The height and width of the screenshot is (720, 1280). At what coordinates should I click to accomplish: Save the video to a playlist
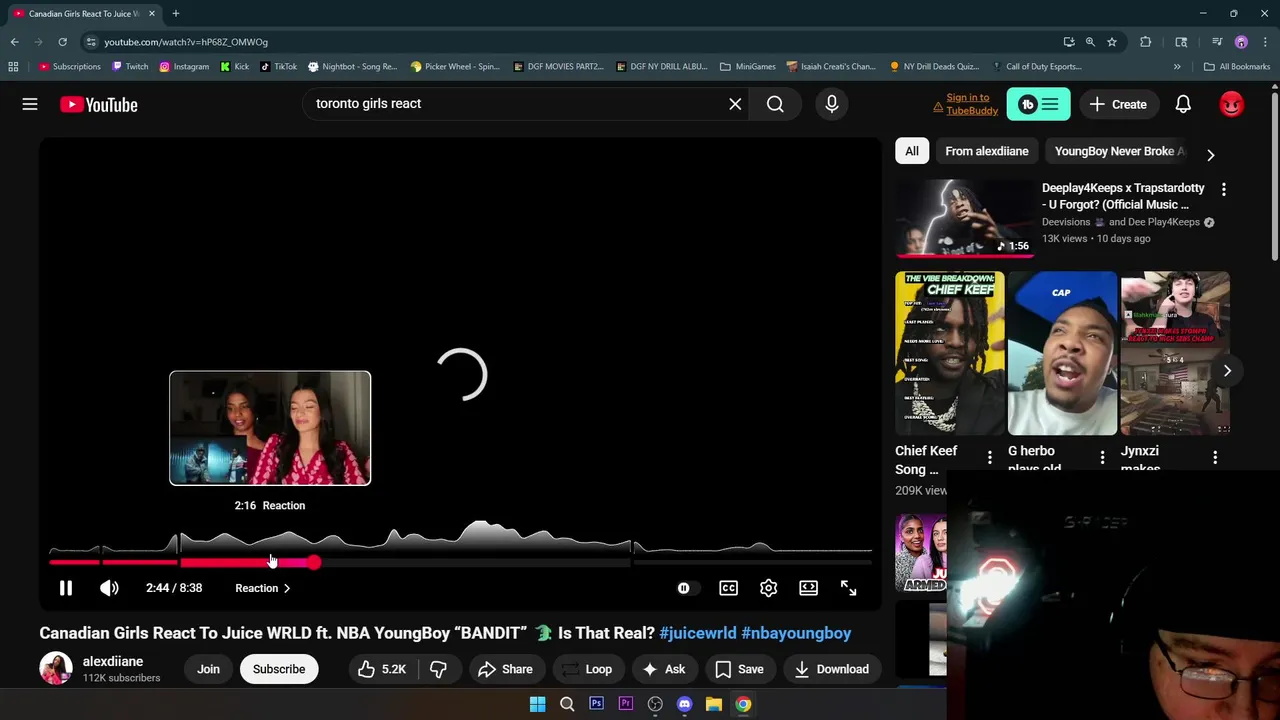(739, 669)
